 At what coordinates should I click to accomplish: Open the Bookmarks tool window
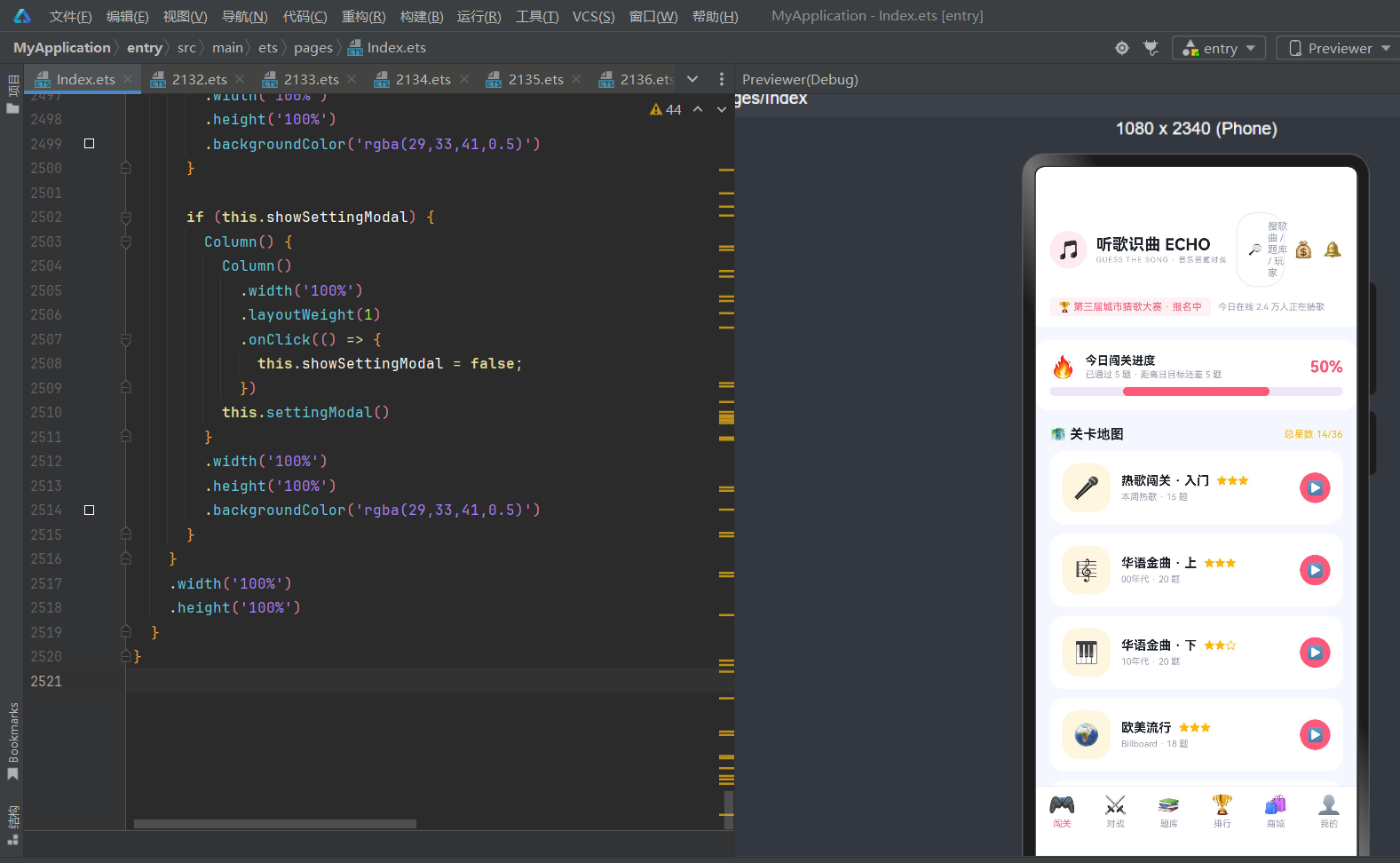click(x=12, y=741)
